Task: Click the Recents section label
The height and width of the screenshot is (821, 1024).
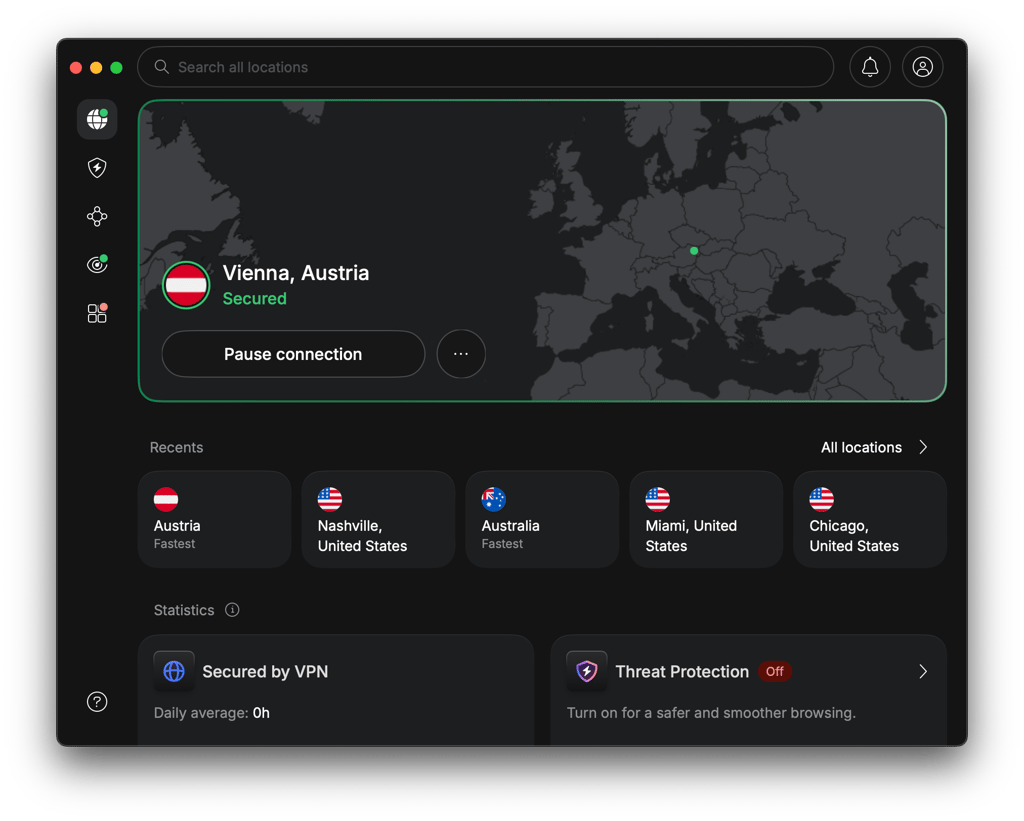Action: tap(176, 447)
